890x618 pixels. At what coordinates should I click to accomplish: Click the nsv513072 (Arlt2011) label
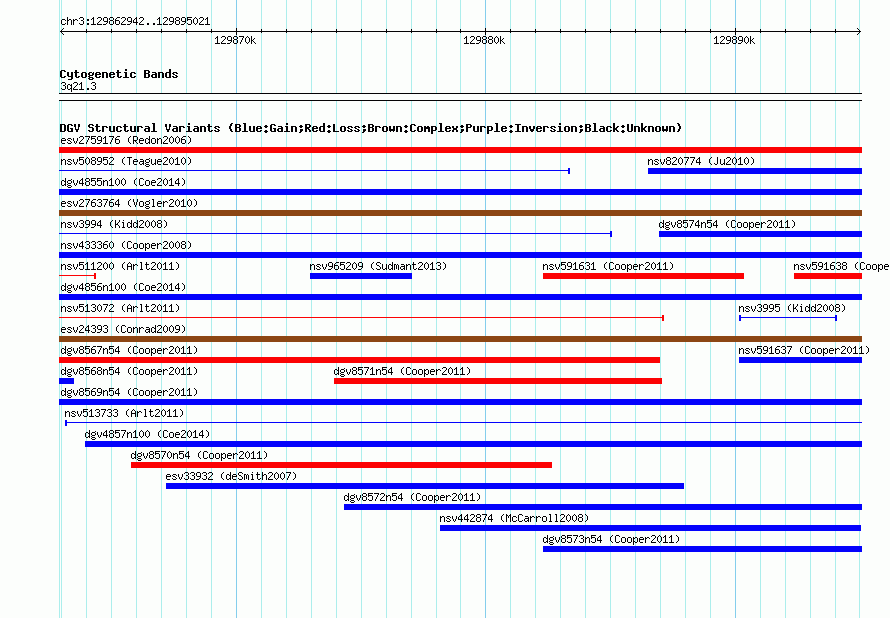(x=120, y=308)
